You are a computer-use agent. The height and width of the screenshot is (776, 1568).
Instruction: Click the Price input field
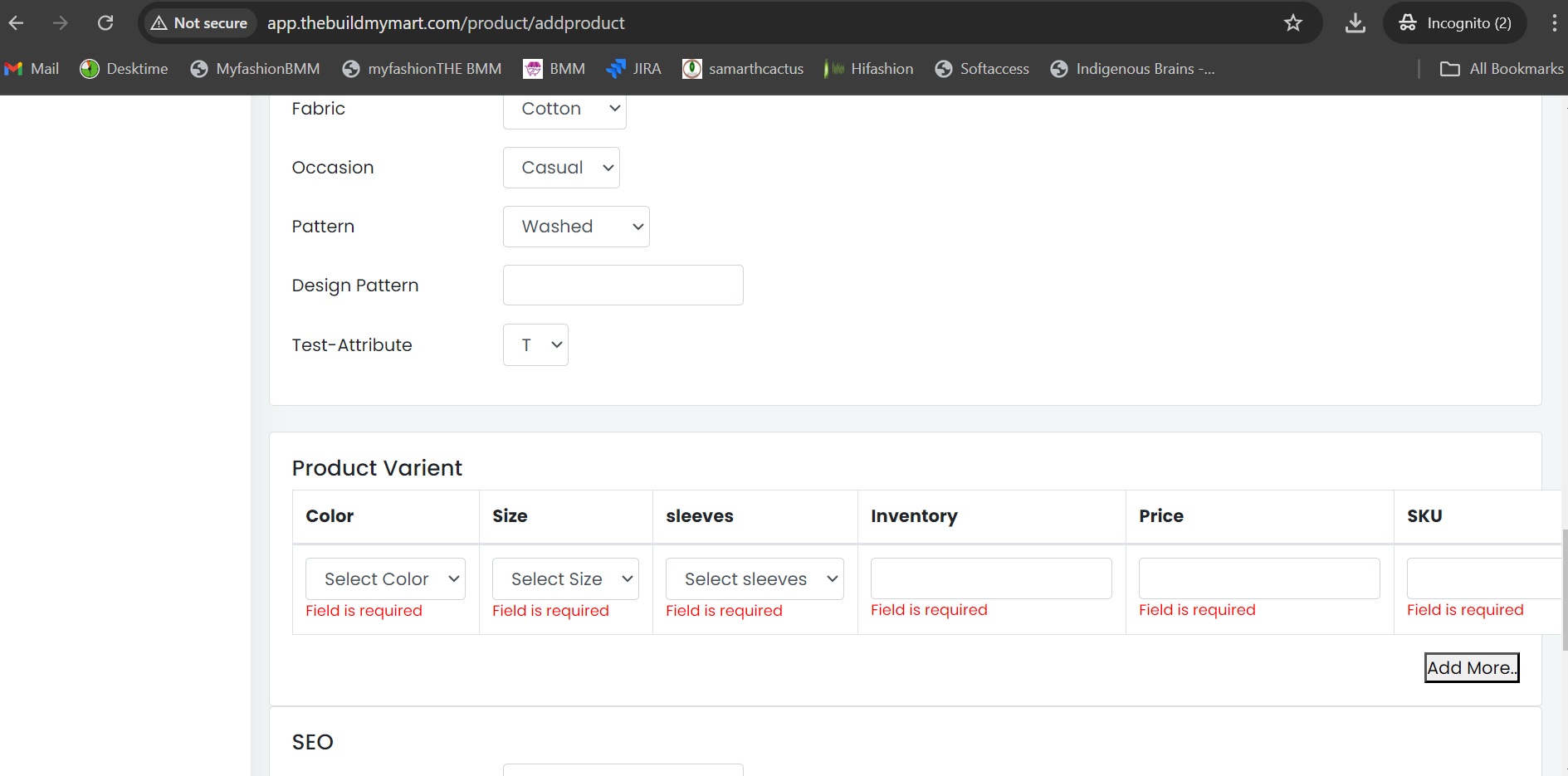(1259, 578)
